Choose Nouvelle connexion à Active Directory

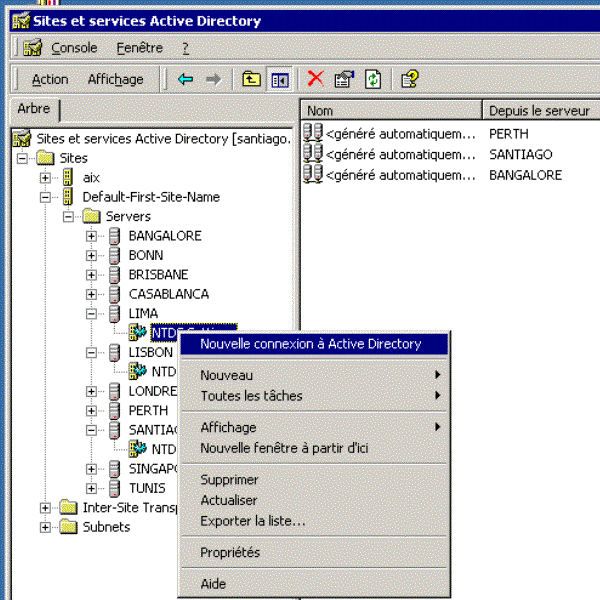coord(310,344)
